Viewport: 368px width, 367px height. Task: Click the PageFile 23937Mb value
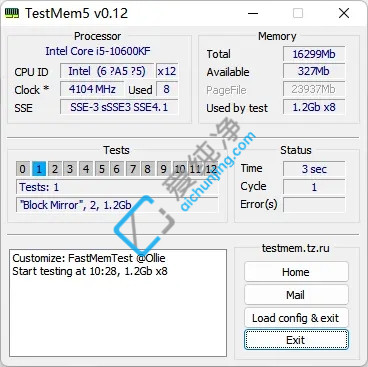[x=314, y=89]
